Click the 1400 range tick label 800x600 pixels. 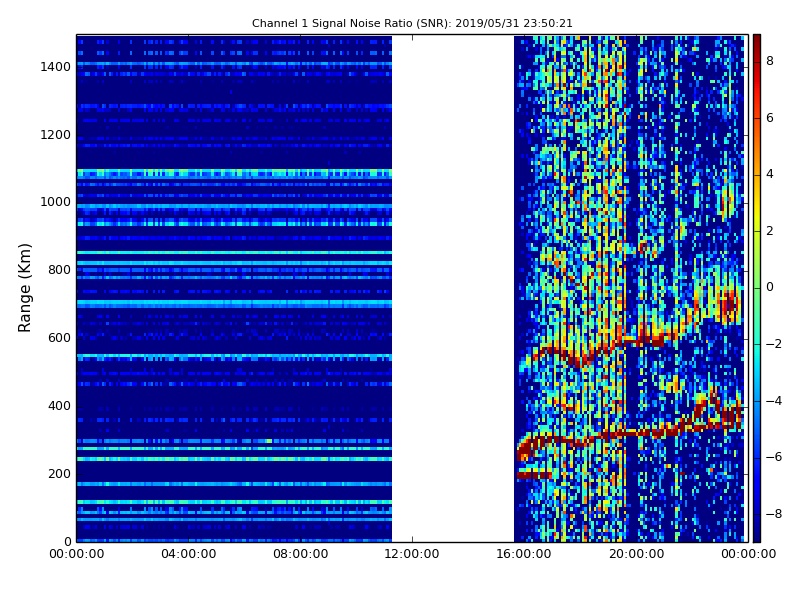56,67
